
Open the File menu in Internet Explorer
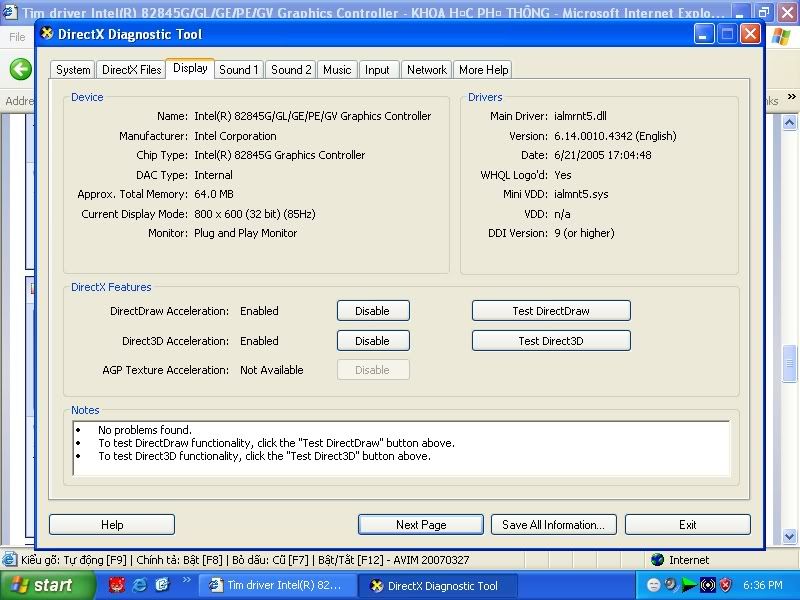tap(17, 37)
